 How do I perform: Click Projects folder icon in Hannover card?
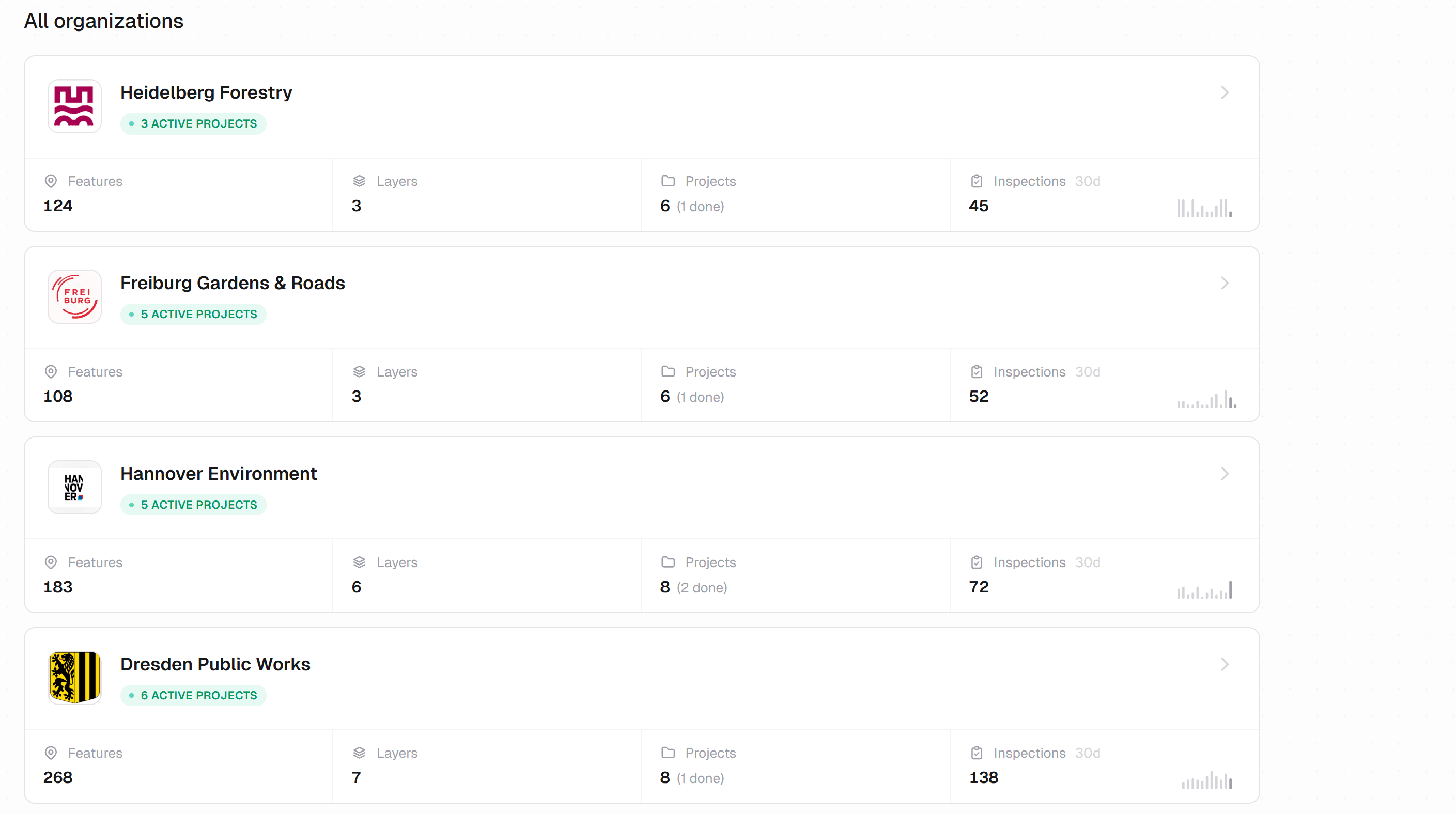click(x=668, y=562)
